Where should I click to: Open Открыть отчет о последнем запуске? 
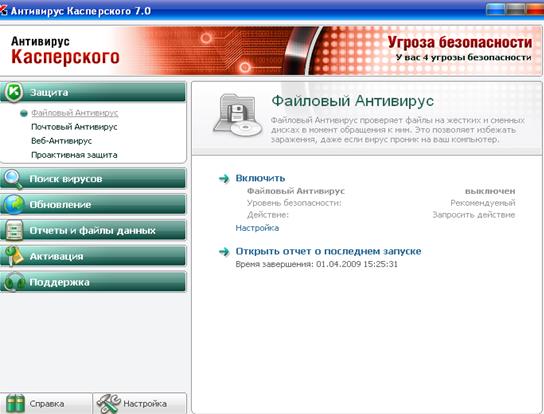coord(328,251)
